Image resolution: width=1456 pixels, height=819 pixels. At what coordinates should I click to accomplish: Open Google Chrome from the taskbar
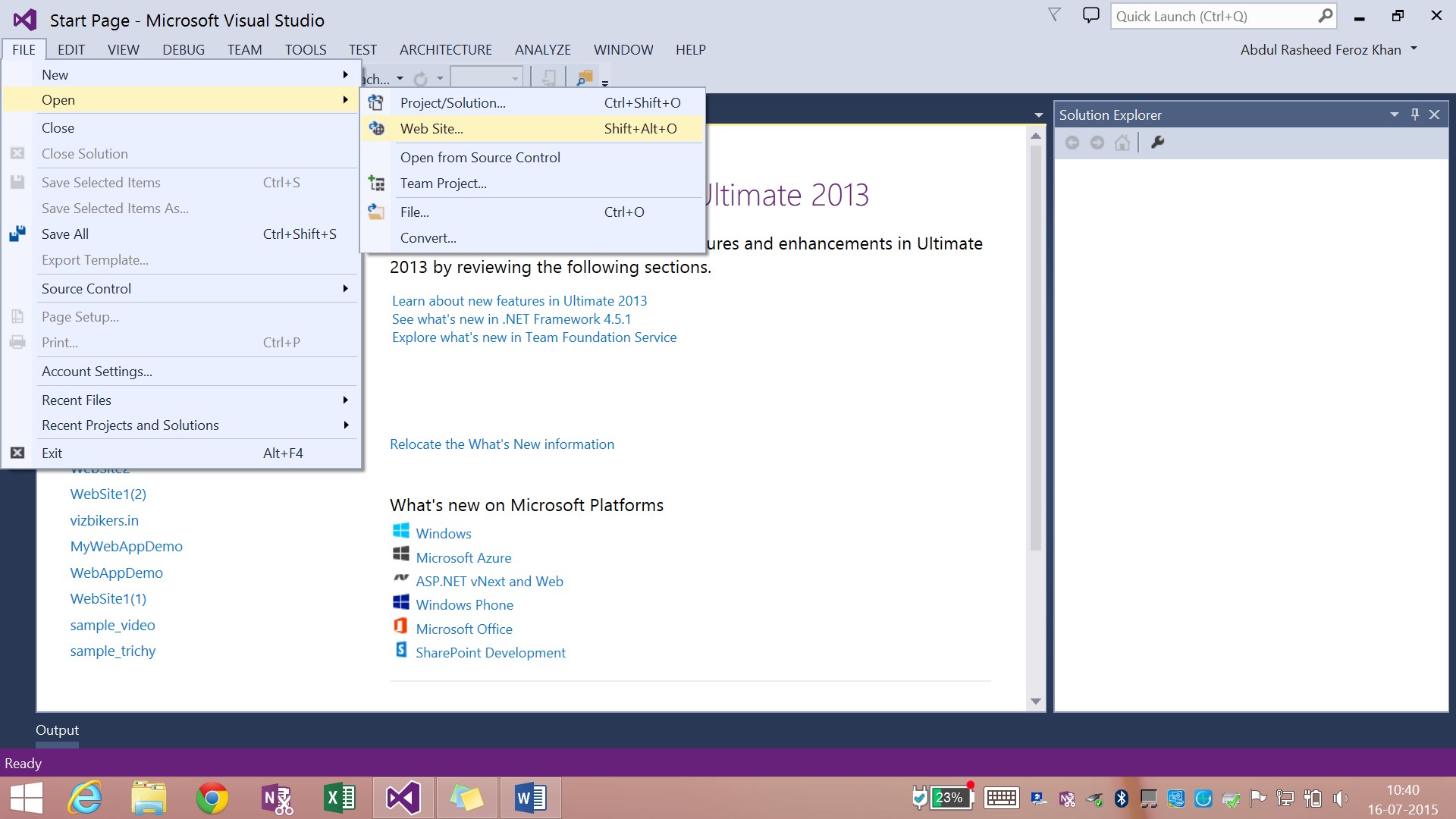point(212,798)
